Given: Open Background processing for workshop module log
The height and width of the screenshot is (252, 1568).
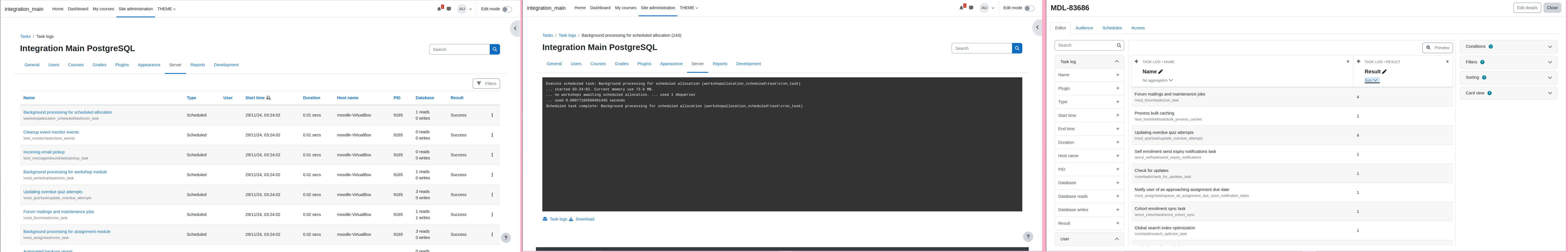Looking at the screenshot, I should point(65,172).
